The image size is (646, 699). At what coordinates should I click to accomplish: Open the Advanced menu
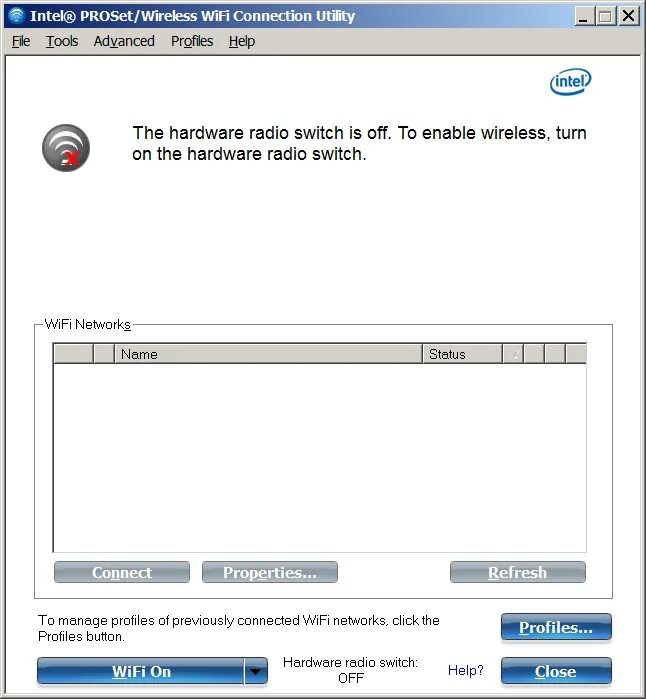[124, 41]
